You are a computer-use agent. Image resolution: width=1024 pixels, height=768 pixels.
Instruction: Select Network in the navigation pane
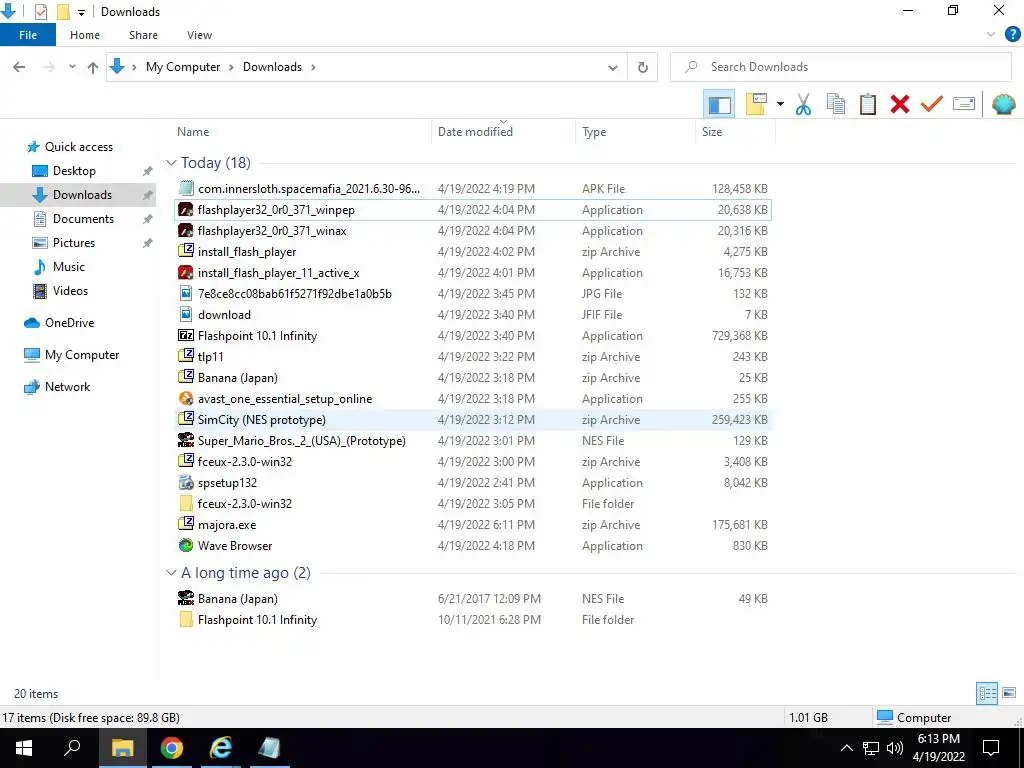tap(67, 387)
